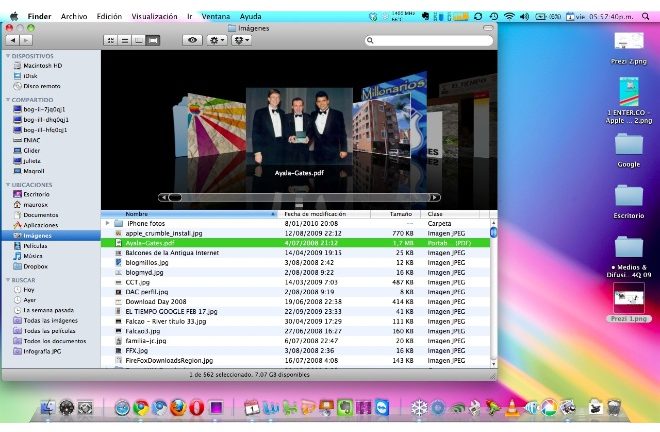Click the Finder search field
This screenshot has height=432, width=660.
[429, 40]
